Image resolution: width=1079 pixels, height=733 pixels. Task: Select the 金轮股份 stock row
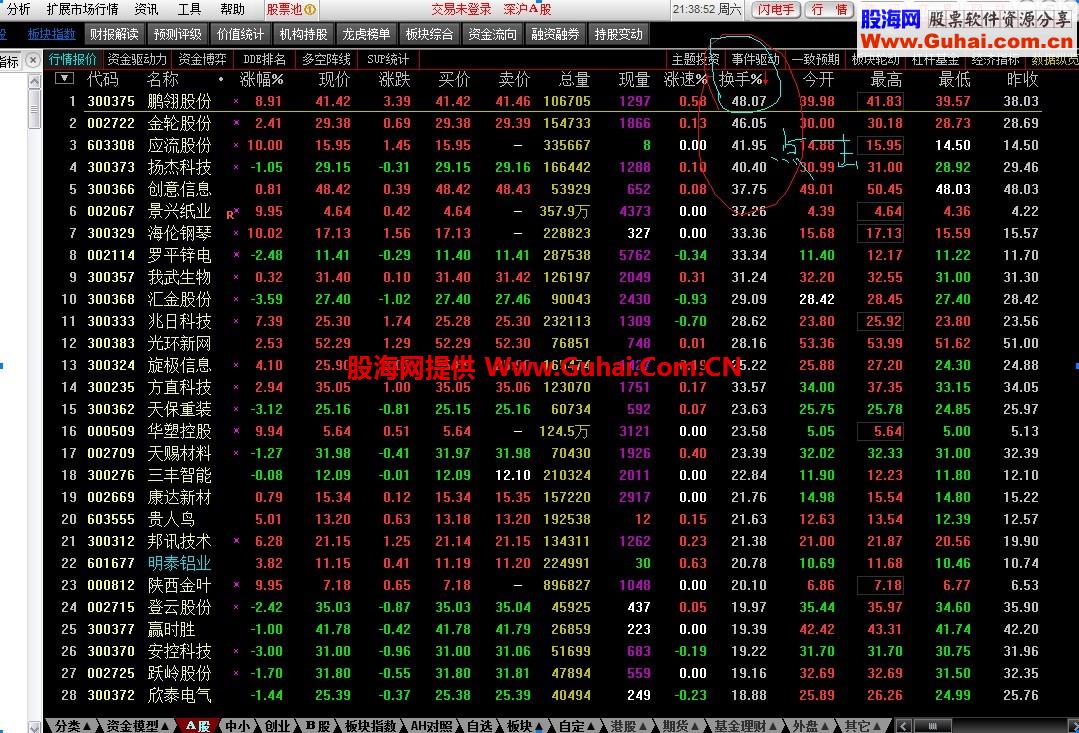coord(543,123)
